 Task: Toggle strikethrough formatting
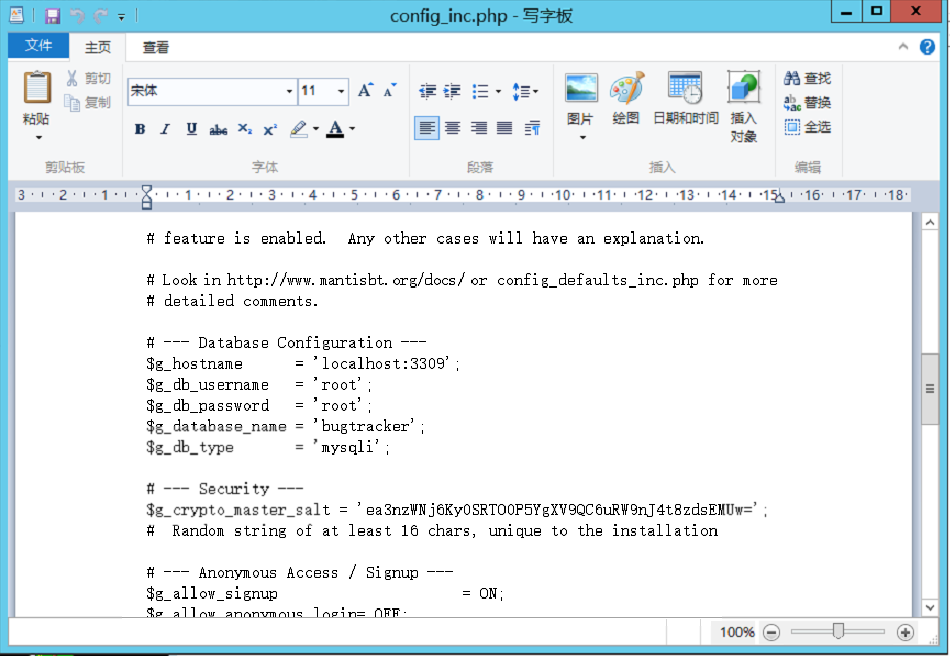click(x=218, y=129)
